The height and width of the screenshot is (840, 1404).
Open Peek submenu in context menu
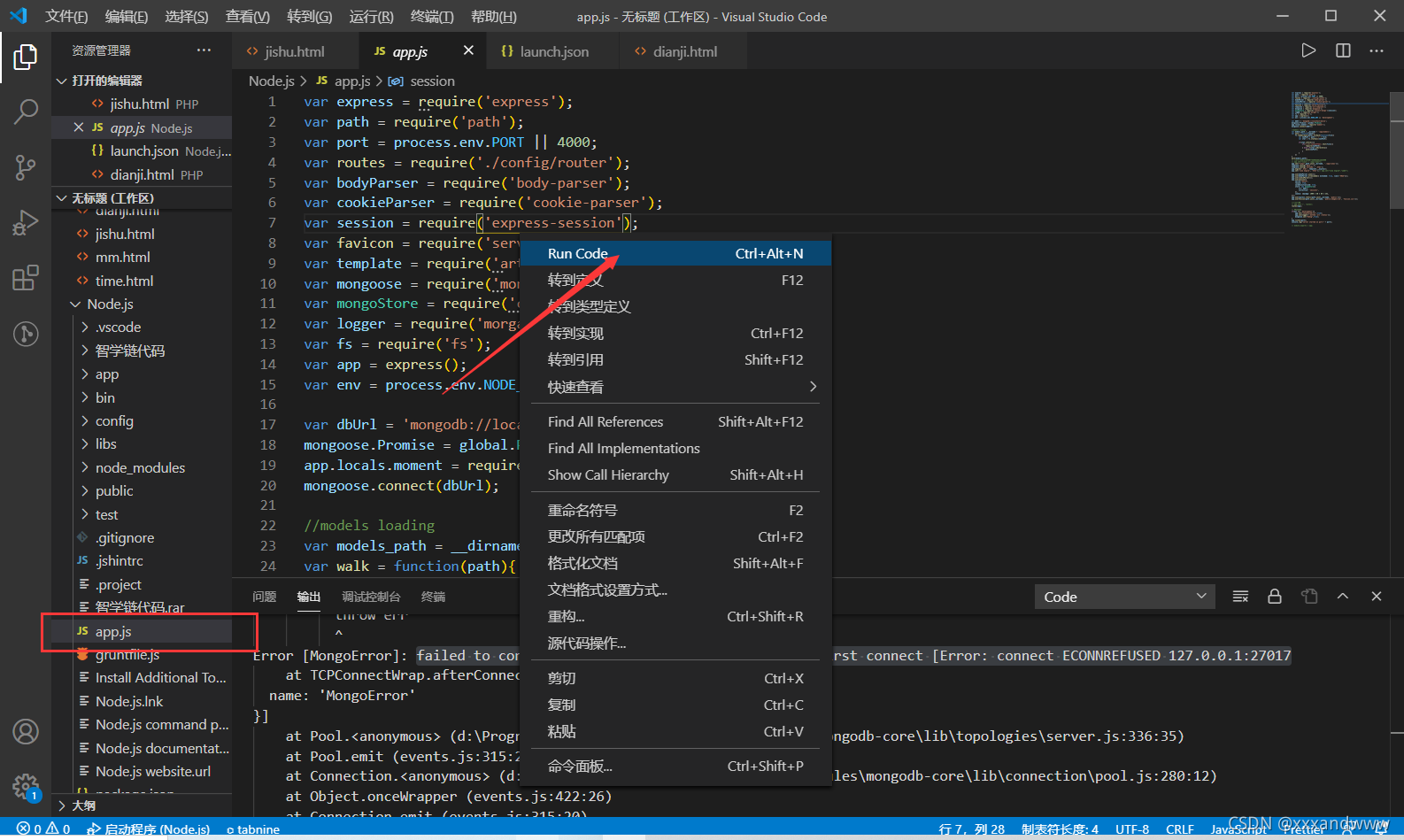tap(675, 387)
